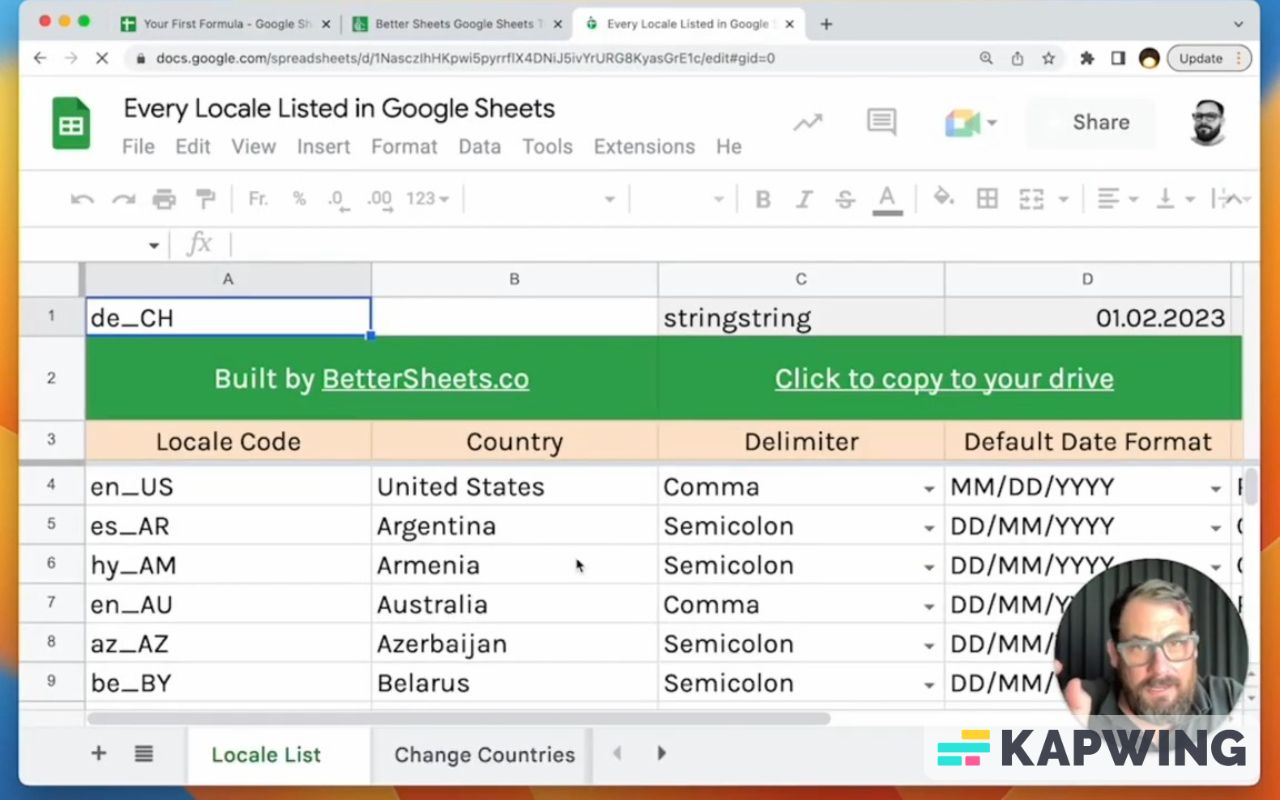Apply currency format Fr. button
1280x800 pixels.
pyautogui.click(x=258, y=199)
